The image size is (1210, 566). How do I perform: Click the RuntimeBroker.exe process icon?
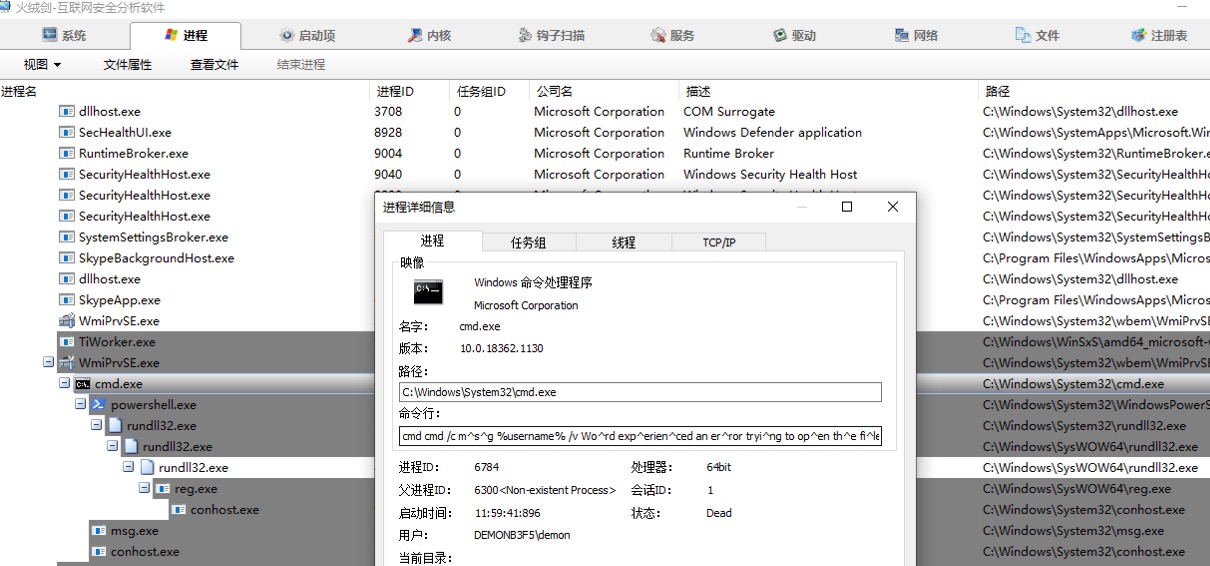[x=67, y=153]
